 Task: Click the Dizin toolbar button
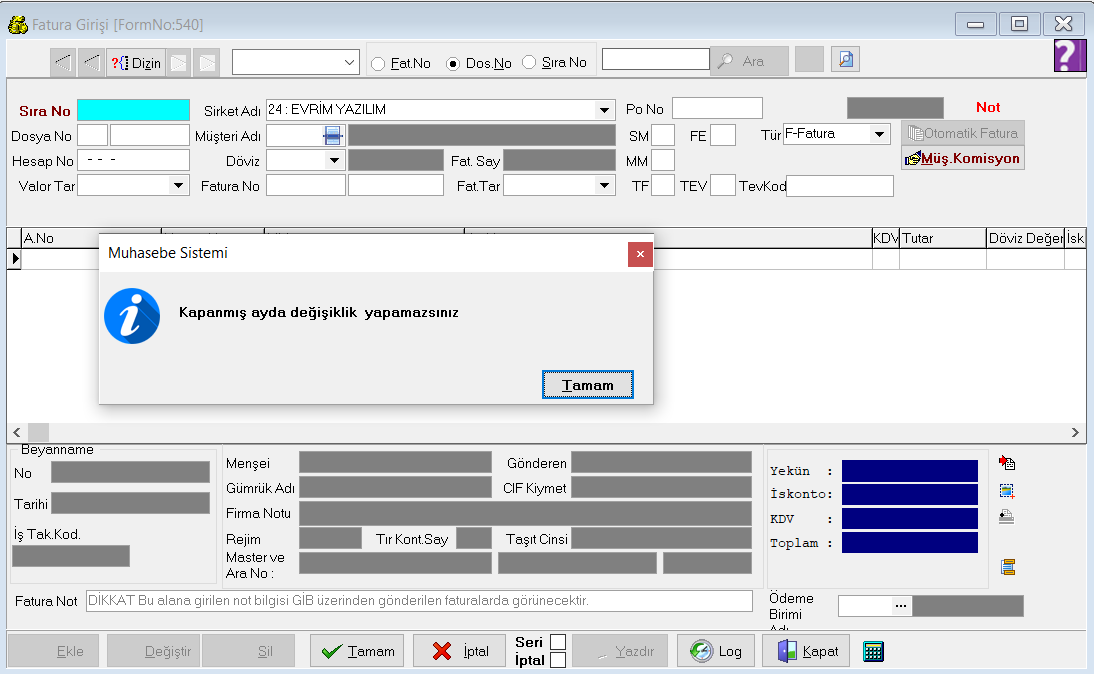[x=137, y=63]
